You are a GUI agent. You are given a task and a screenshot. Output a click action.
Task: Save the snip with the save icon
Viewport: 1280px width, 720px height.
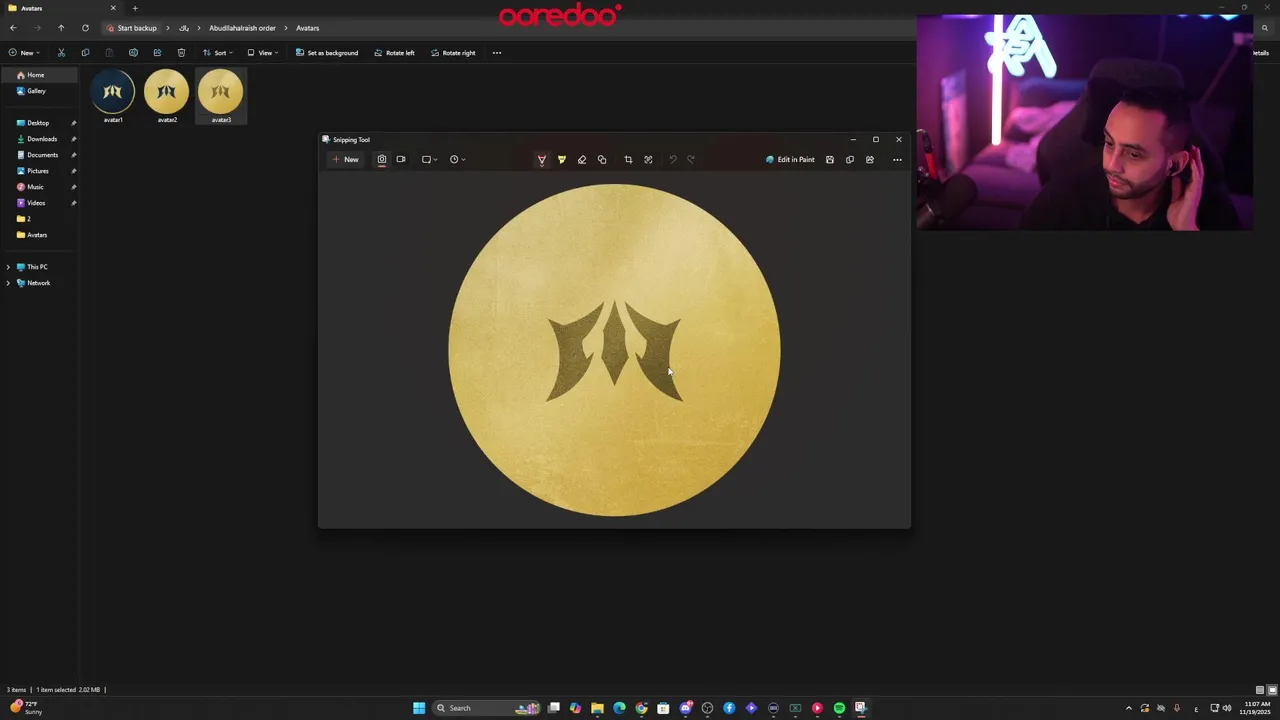point(830,160)
